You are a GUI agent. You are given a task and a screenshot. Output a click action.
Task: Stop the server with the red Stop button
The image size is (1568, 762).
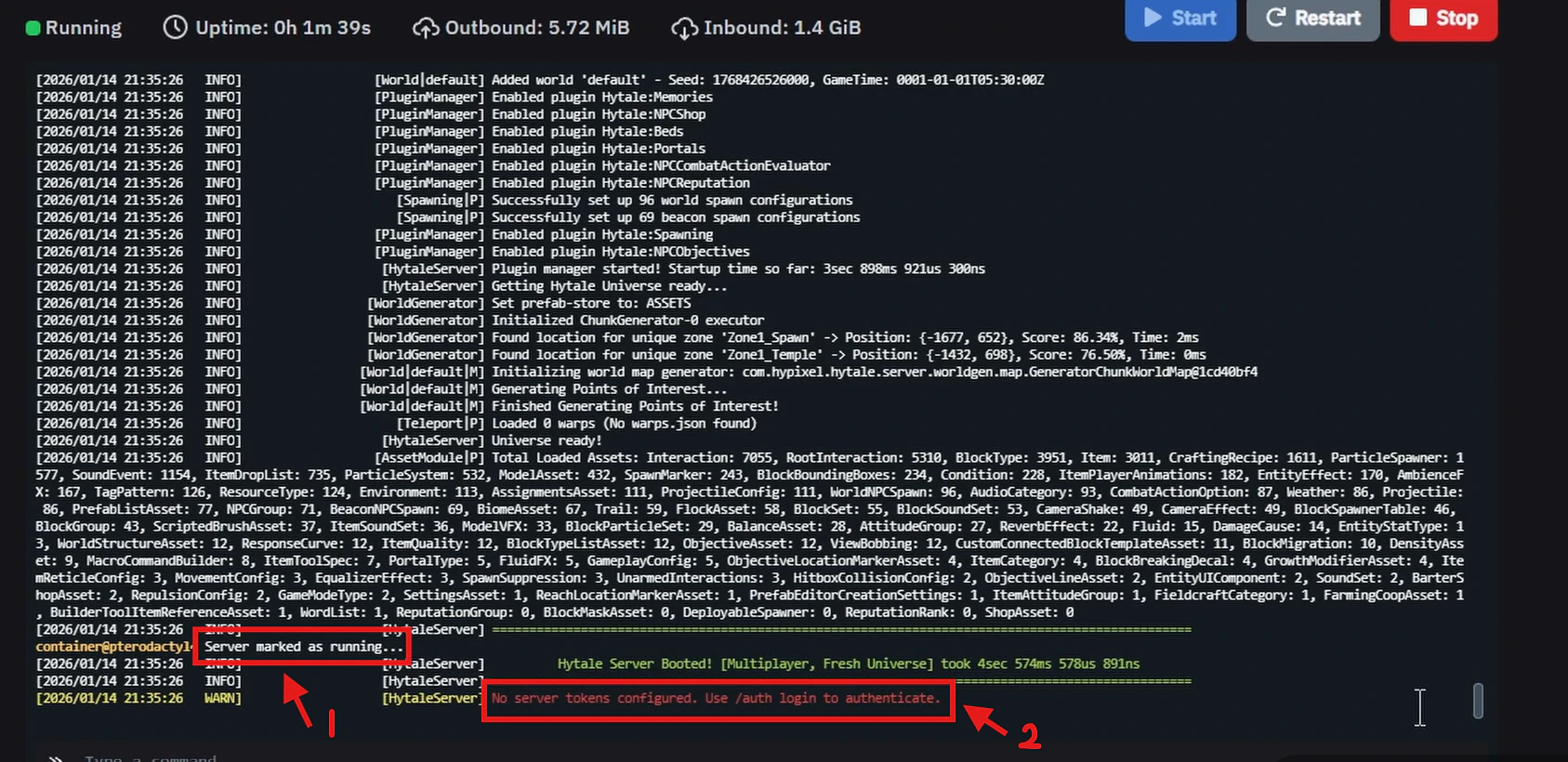(x=1443, y=19)
